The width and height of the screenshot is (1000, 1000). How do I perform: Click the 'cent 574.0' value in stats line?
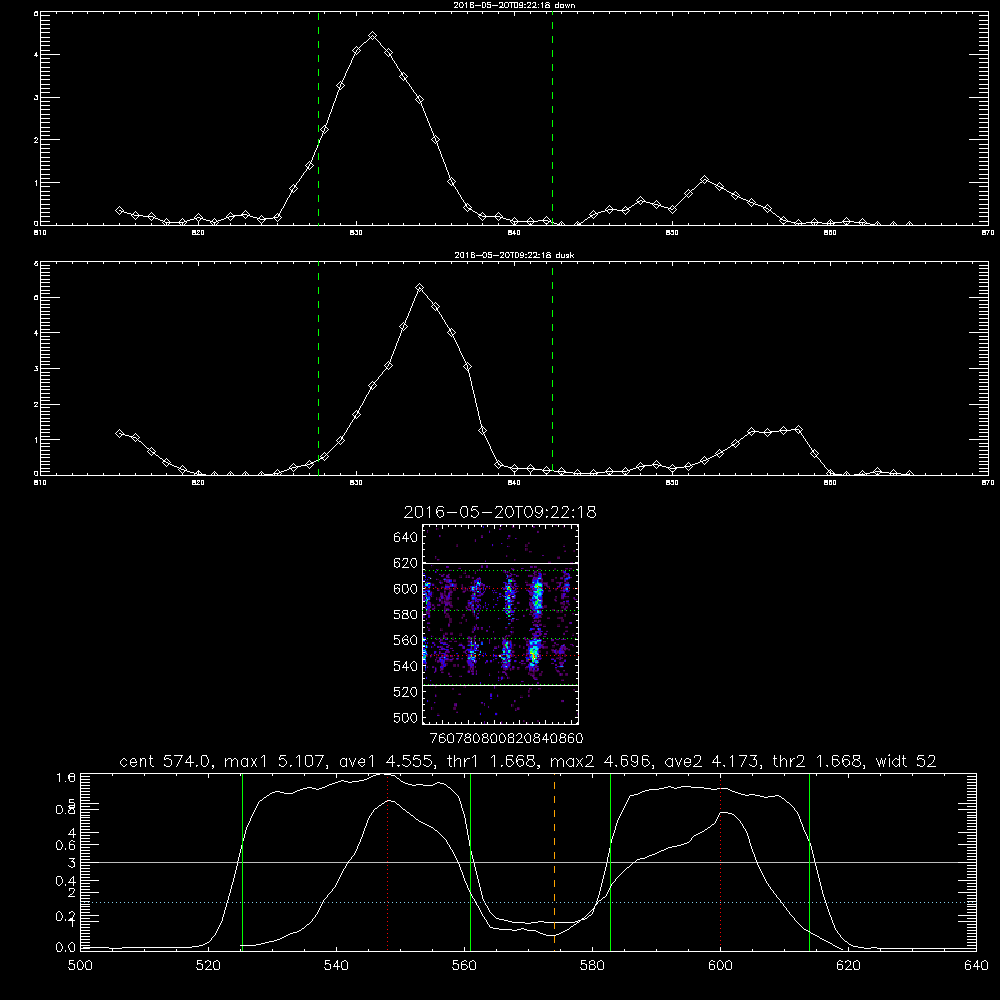pyautogui.click(x=165, y=761)
